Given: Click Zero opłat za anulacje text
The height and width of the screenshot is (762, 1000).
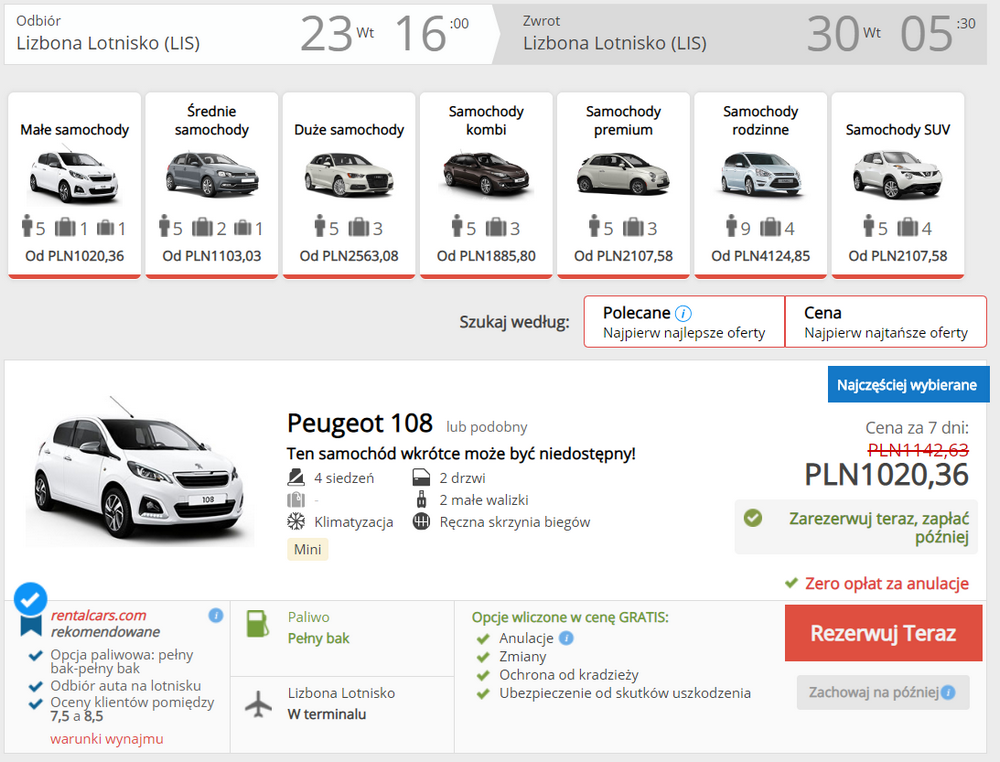Looking at the screenshot, I should [x=886, y=583].
